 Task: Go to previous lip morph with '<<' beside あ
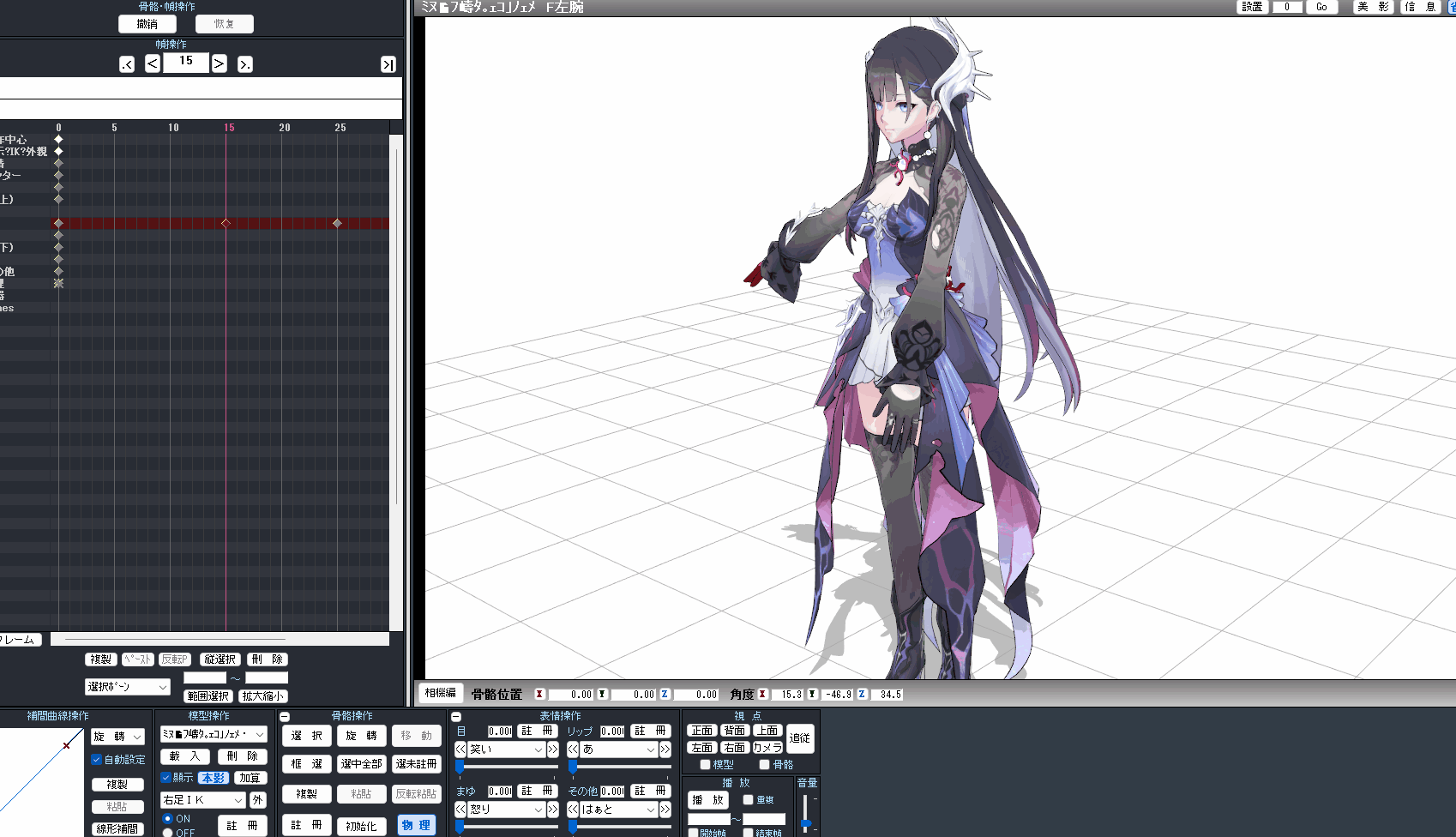pyautogui.click(x=573, y=750)
